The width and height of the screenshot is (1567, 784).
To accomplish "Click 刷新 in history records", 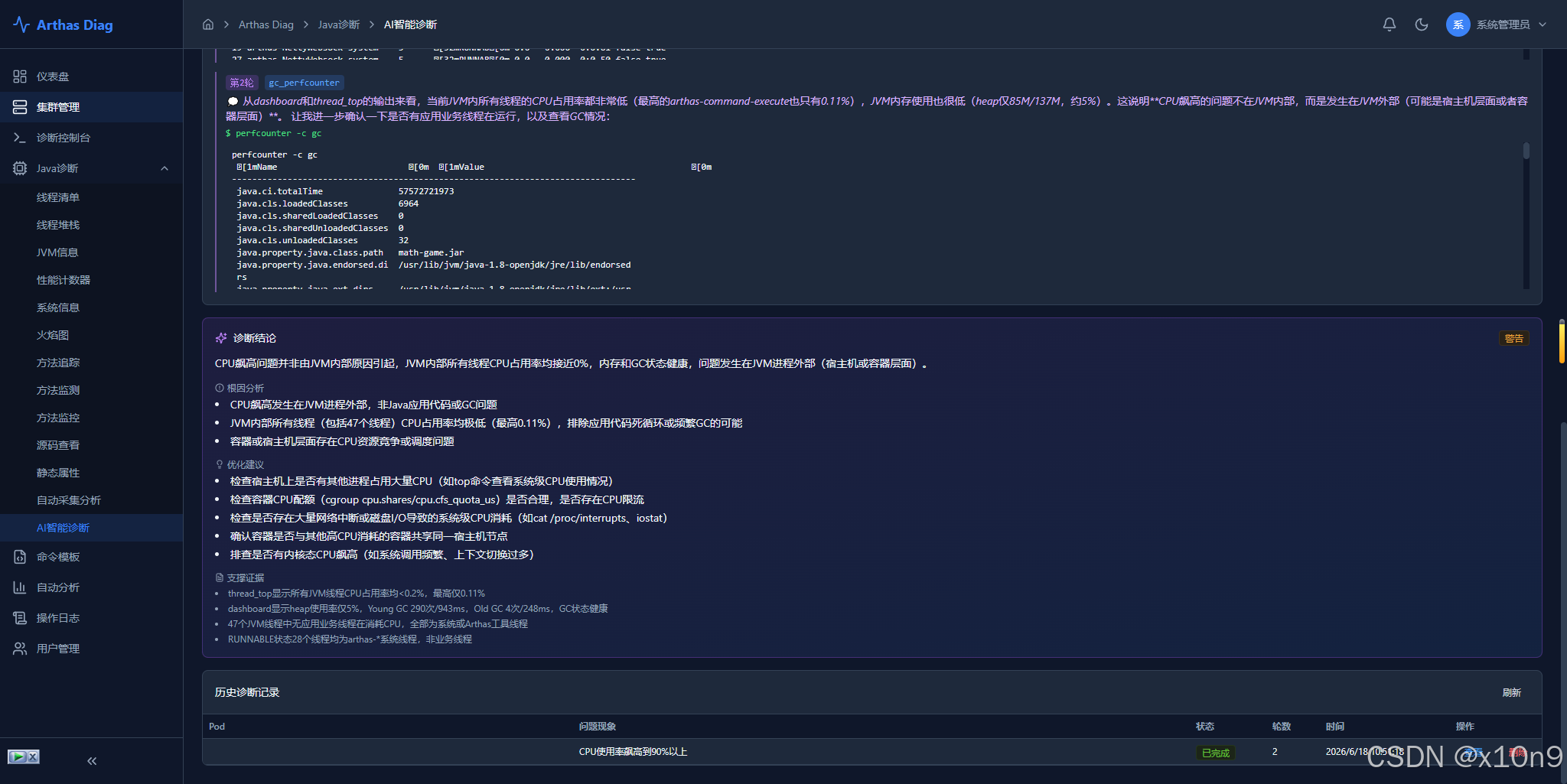I will click(x=1511, y=692).
